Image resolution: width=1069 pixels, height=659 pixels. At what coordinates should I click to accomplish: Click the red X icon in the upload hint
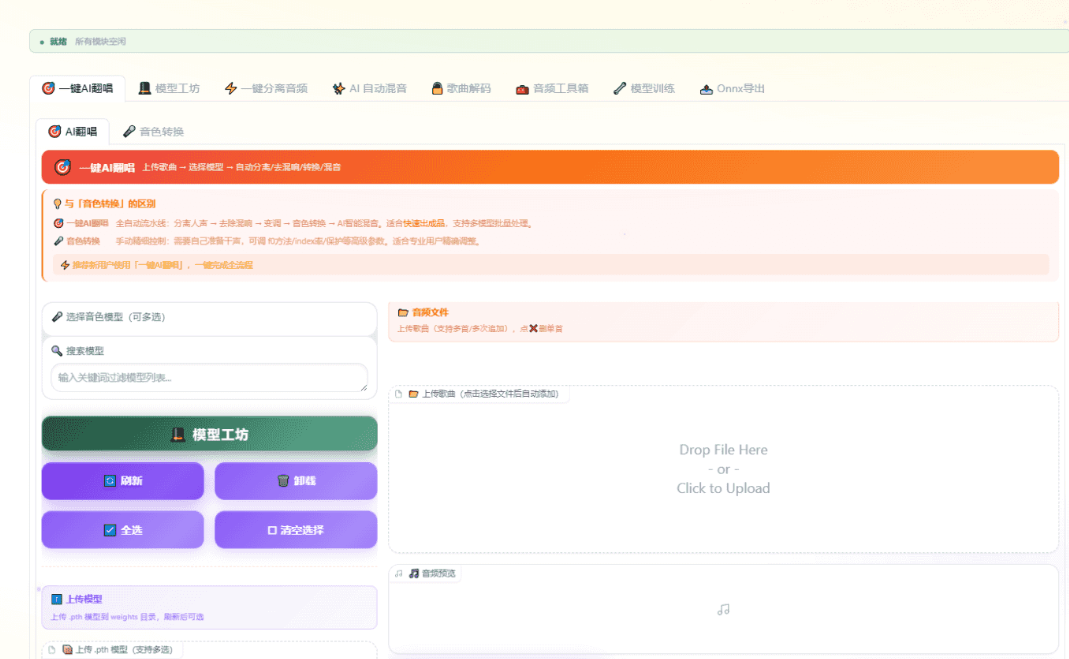[x=533, y=328]
